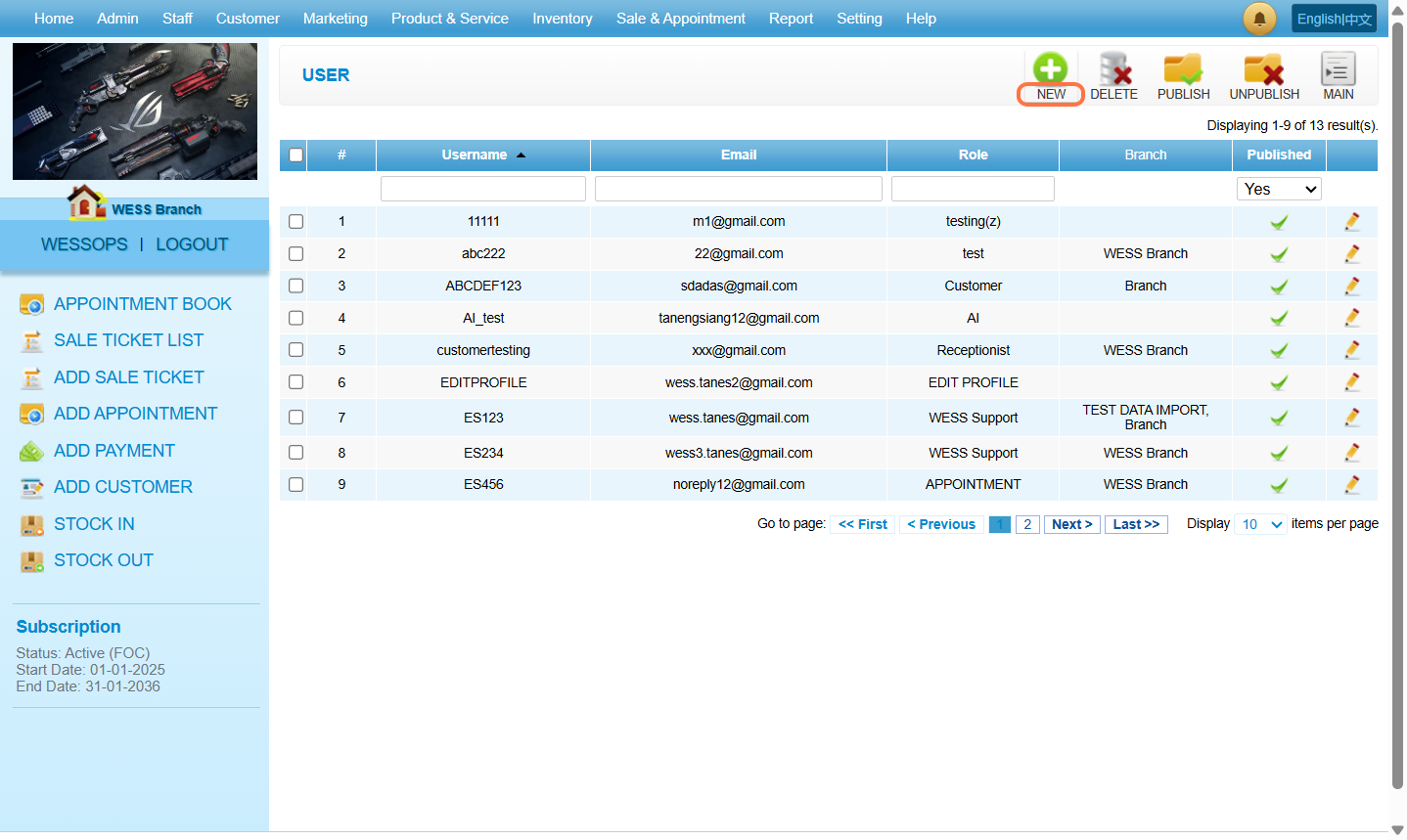Toggle the select-all checkbox in header
The width and height of the screenshot is (1407, 840).
(295, 155)
